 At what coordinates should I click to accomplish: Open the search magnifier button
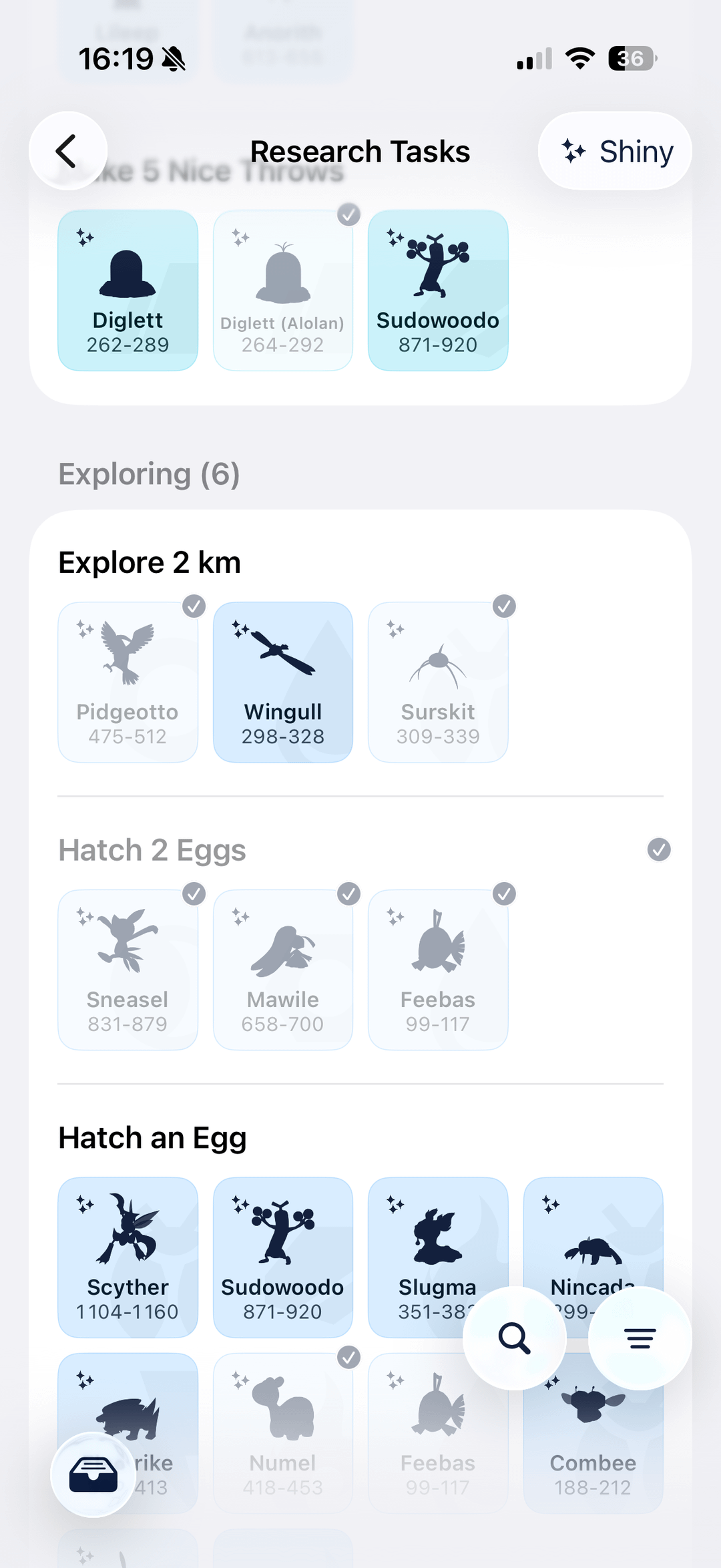coord(514,1338)
